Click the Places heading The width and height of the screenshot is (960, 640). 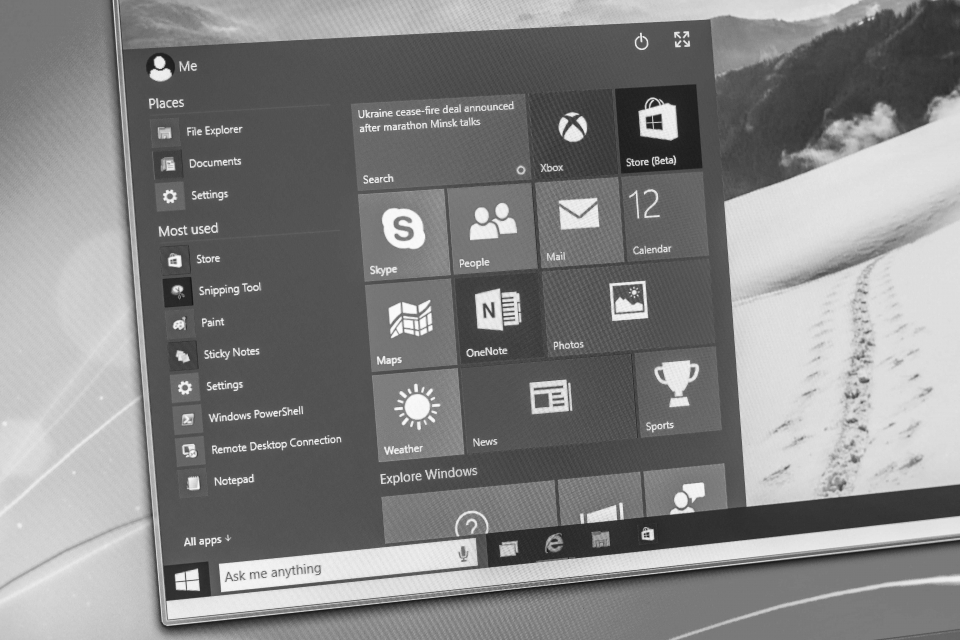(166, 103)
